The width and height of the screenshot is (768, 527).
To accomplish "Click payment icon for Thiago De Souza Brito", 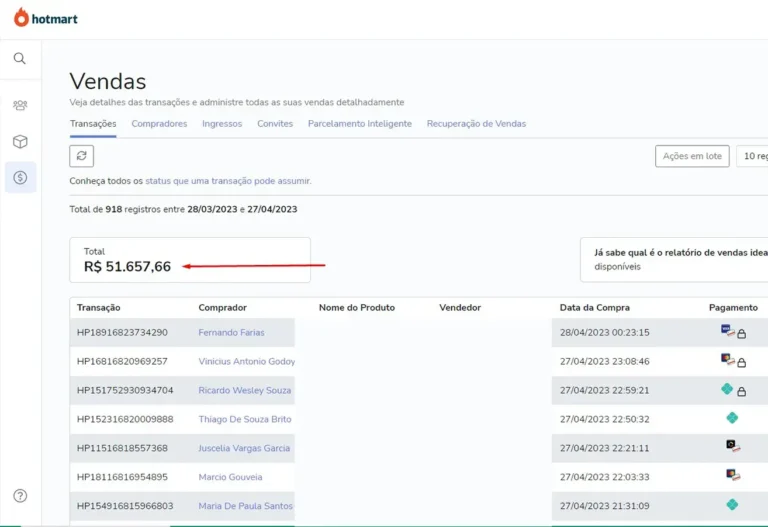I will 732,418.
